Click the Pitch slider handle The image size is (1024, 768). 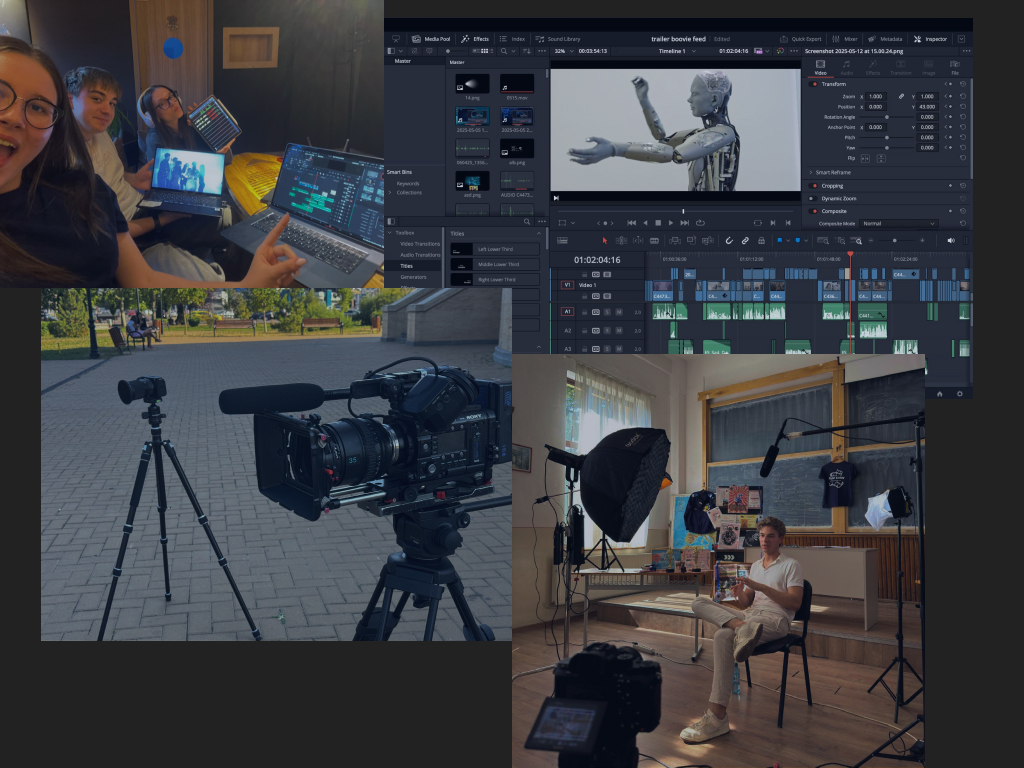tap(886, 138)
